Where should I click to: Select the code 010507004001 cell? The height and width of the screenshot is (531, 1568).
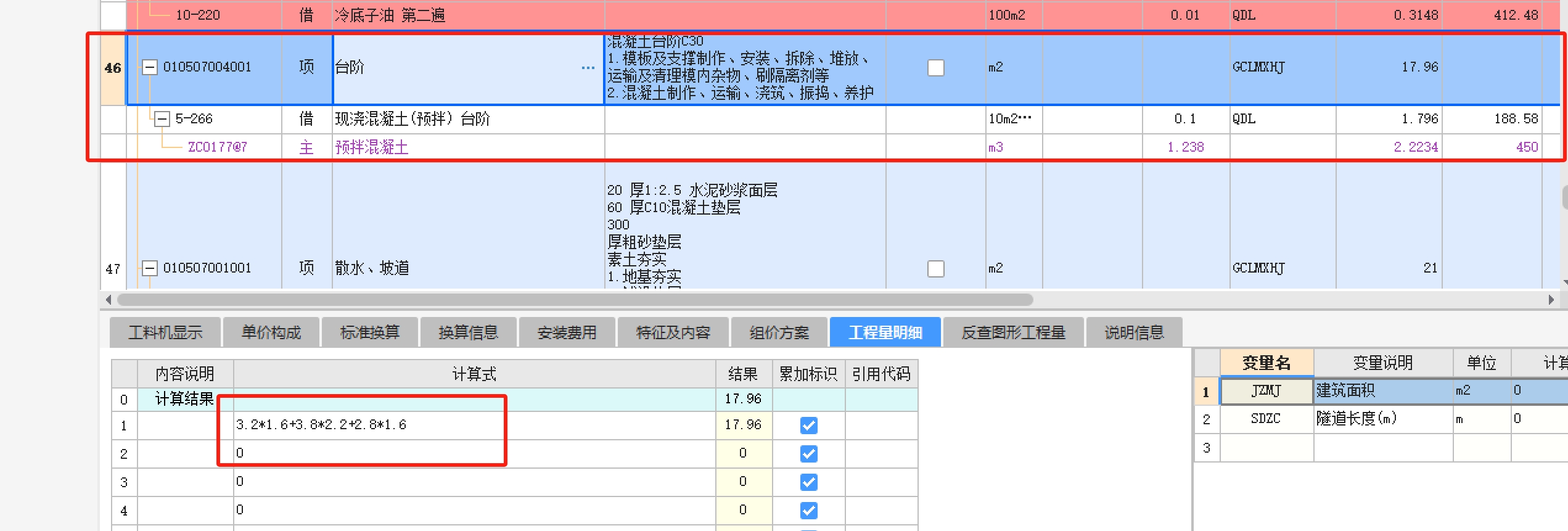point(207,67)
